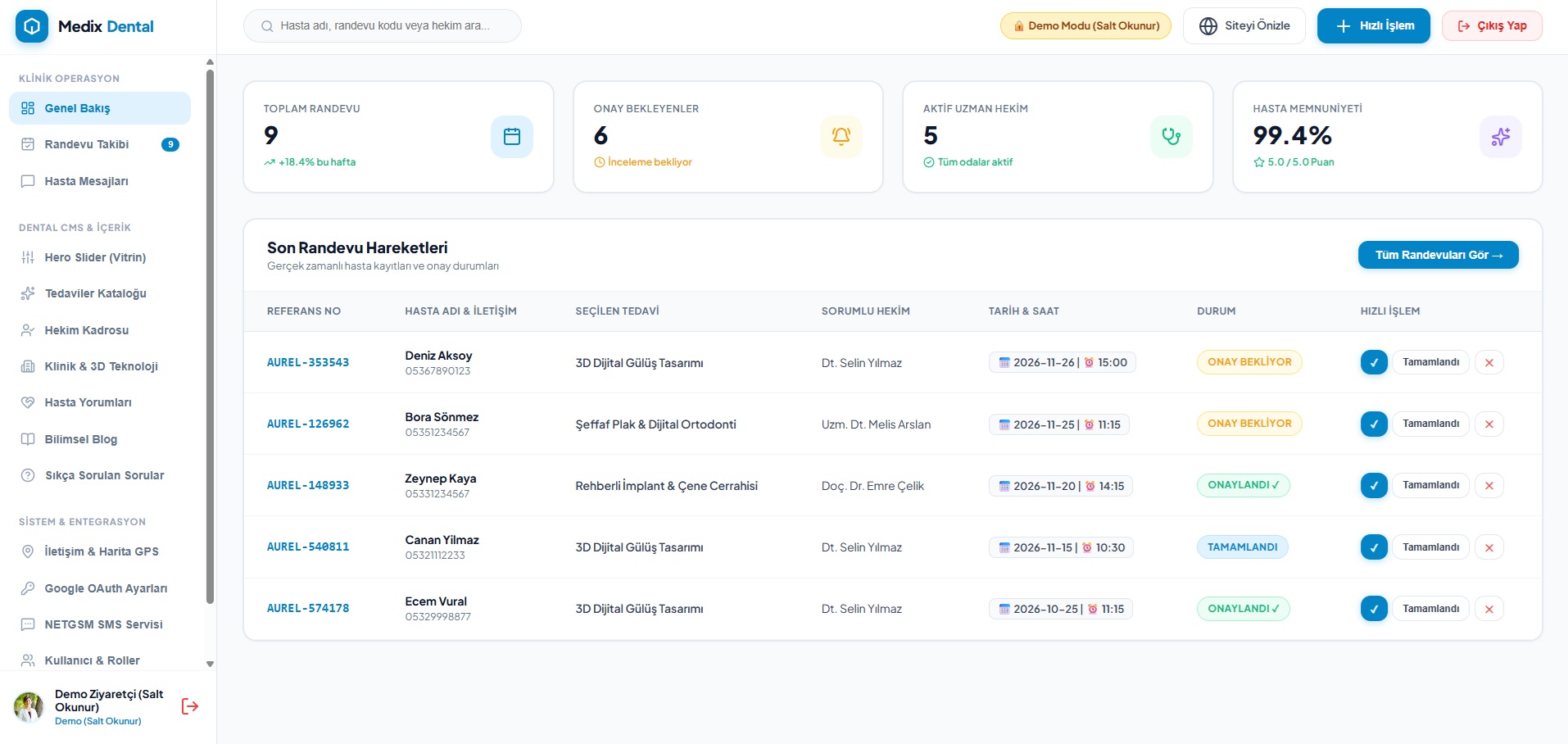Click the Medix Dental logo icon

coord(32,26)
